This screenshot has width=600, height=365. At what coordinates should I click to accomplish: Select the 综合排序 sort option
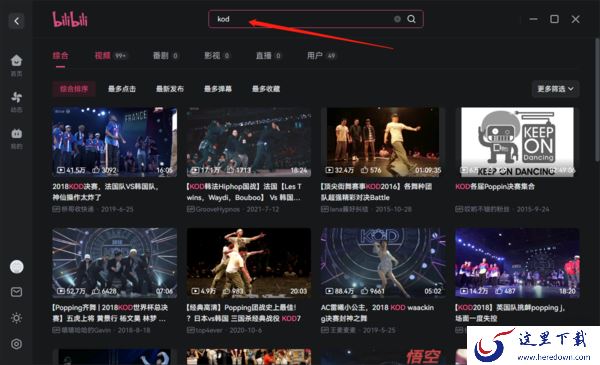[x=74, y=89]
